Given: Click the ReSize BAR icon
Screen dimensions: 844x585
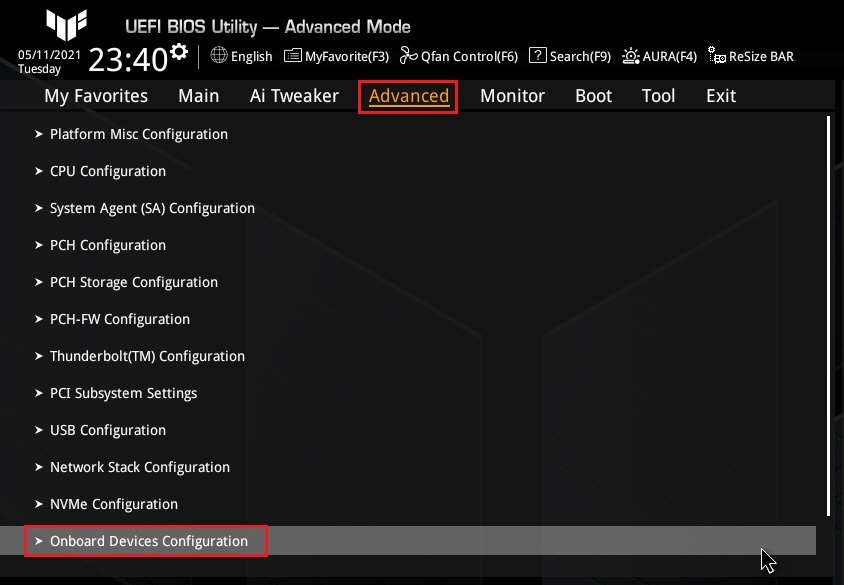Looking at the screenshot, I should pos(717,55).
